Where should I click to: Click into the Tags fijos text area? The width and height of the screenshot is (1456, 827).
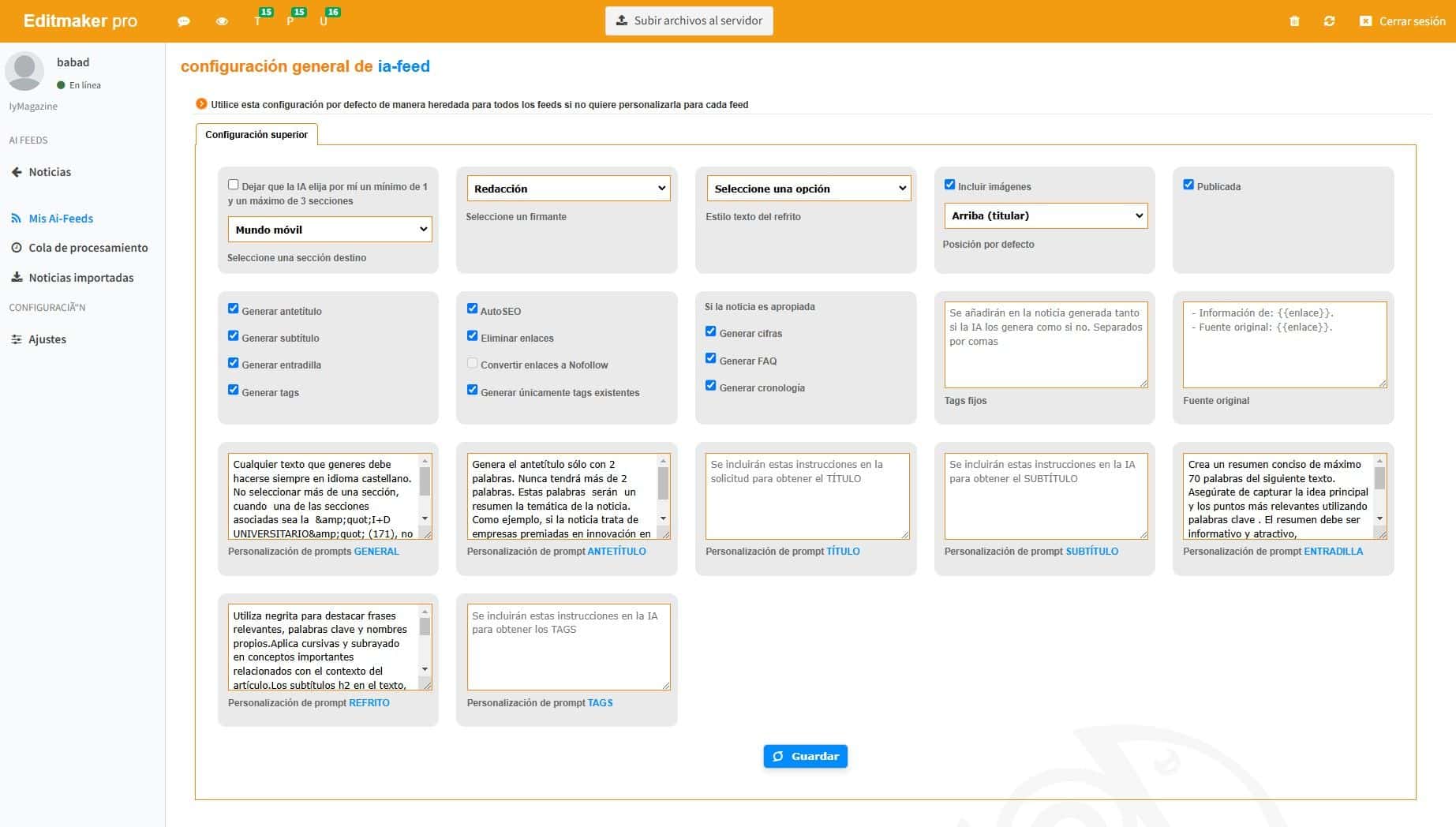click(x=1046, y=345)
